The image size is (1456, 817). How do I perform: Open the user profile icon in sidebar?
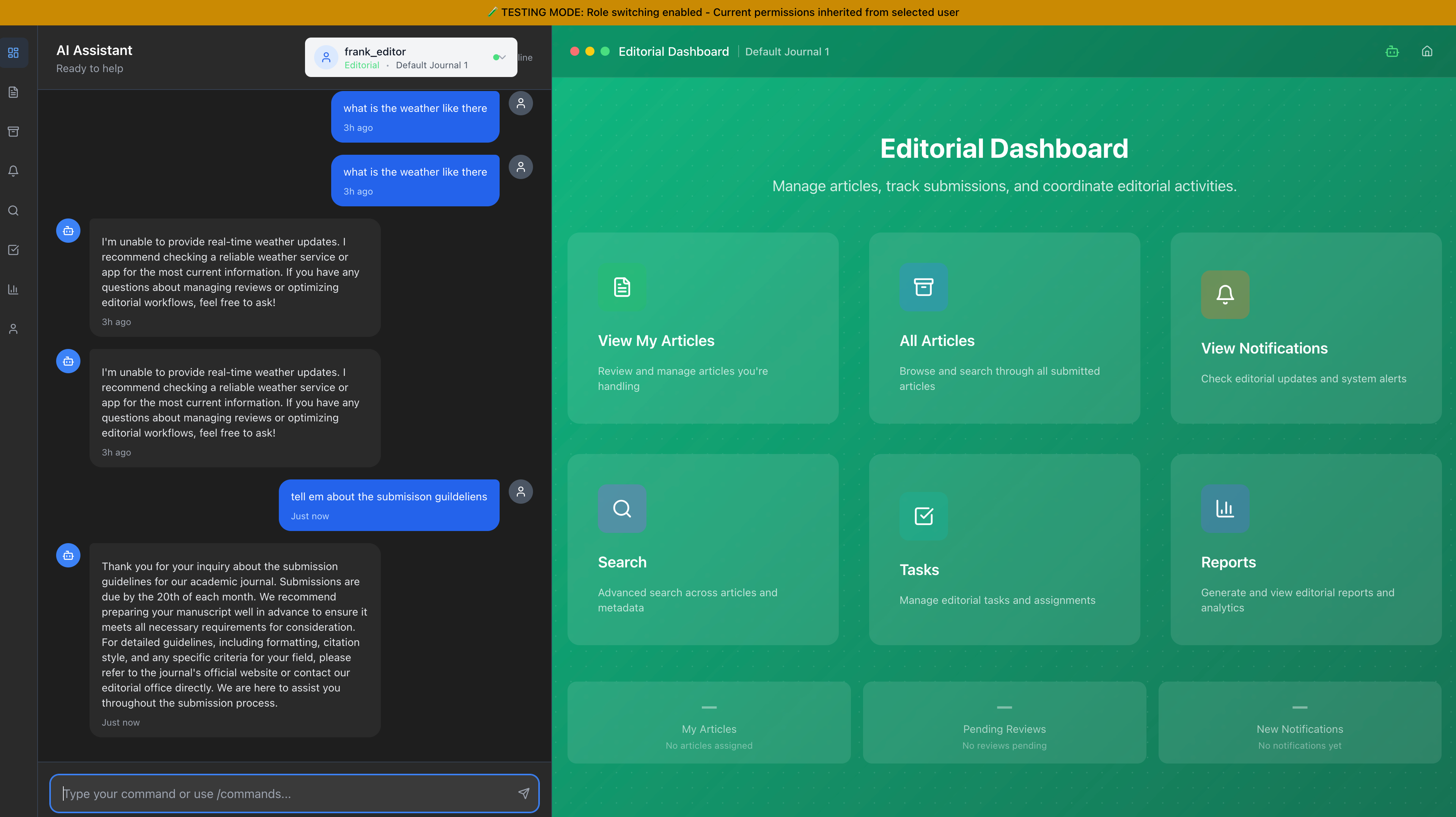coord(14,329)
